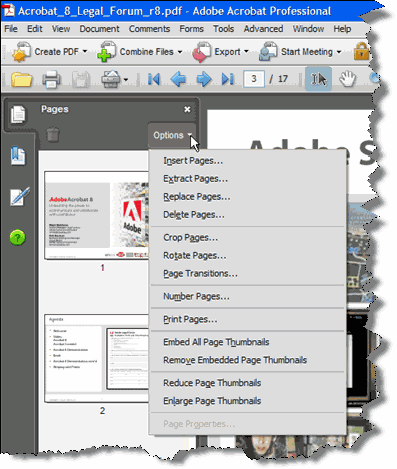The image size is (397, 469).
Task: Open the How To help sidebar icon
Action: tap(17, 238)
